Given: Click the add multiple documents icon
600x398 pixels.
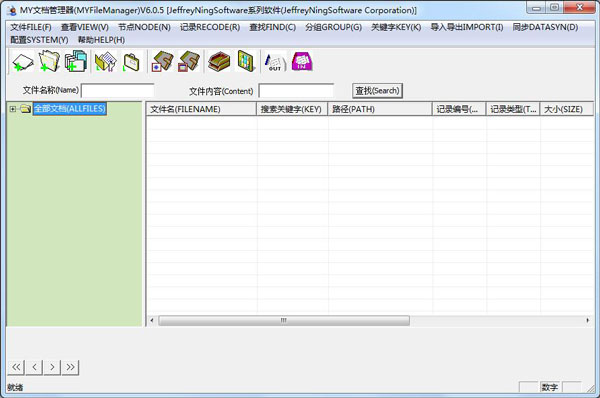Looking at the screenshot, I should pos(76,61).
